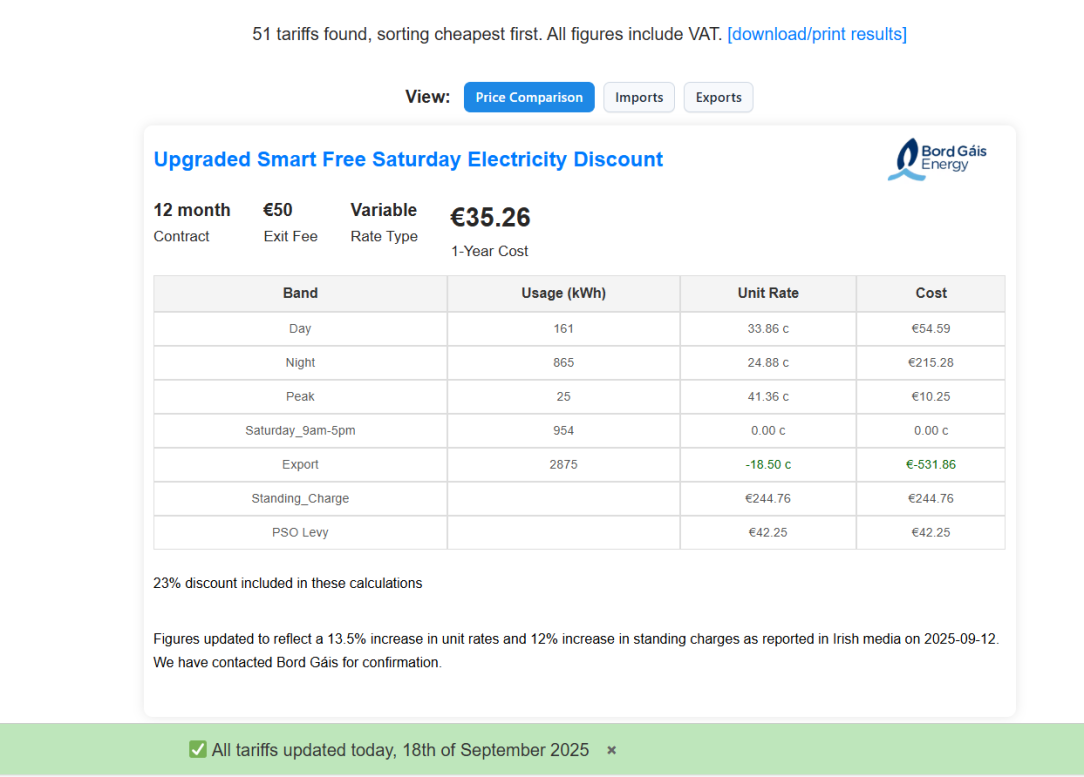
Task: Click the 12 month contract text
Action: [191, 209]
